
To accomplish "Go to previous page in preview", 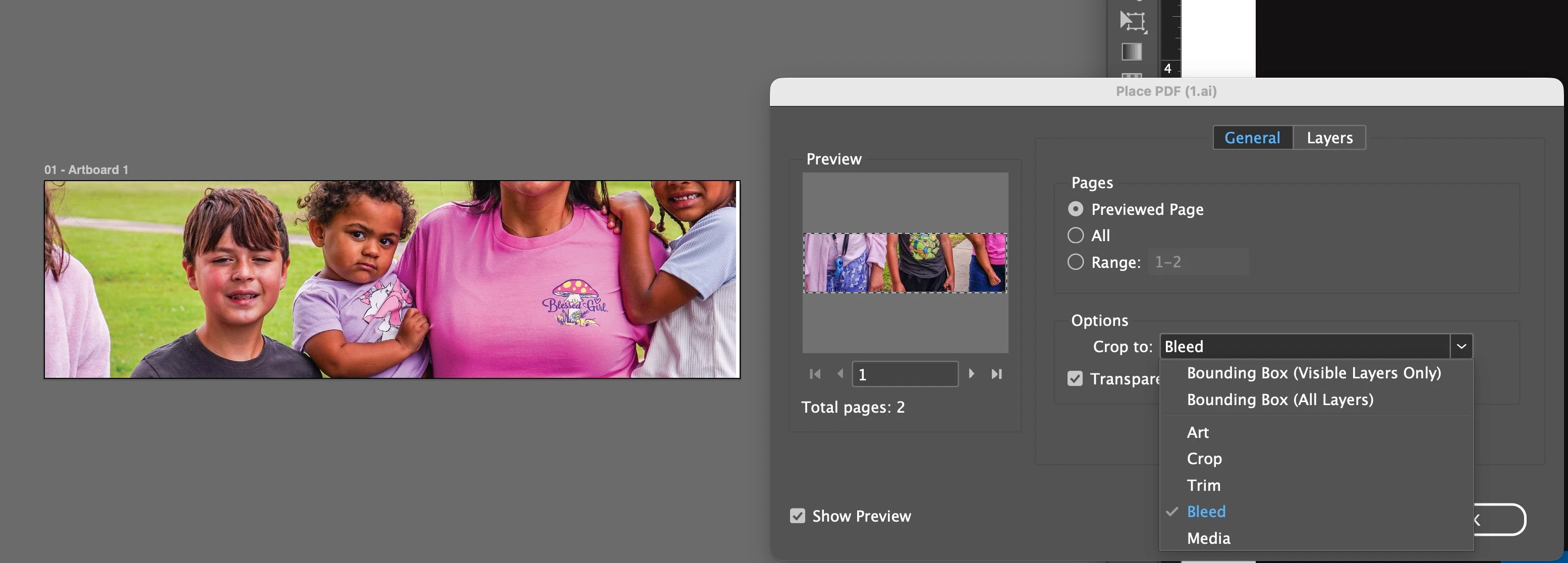I will click(840, 374).
